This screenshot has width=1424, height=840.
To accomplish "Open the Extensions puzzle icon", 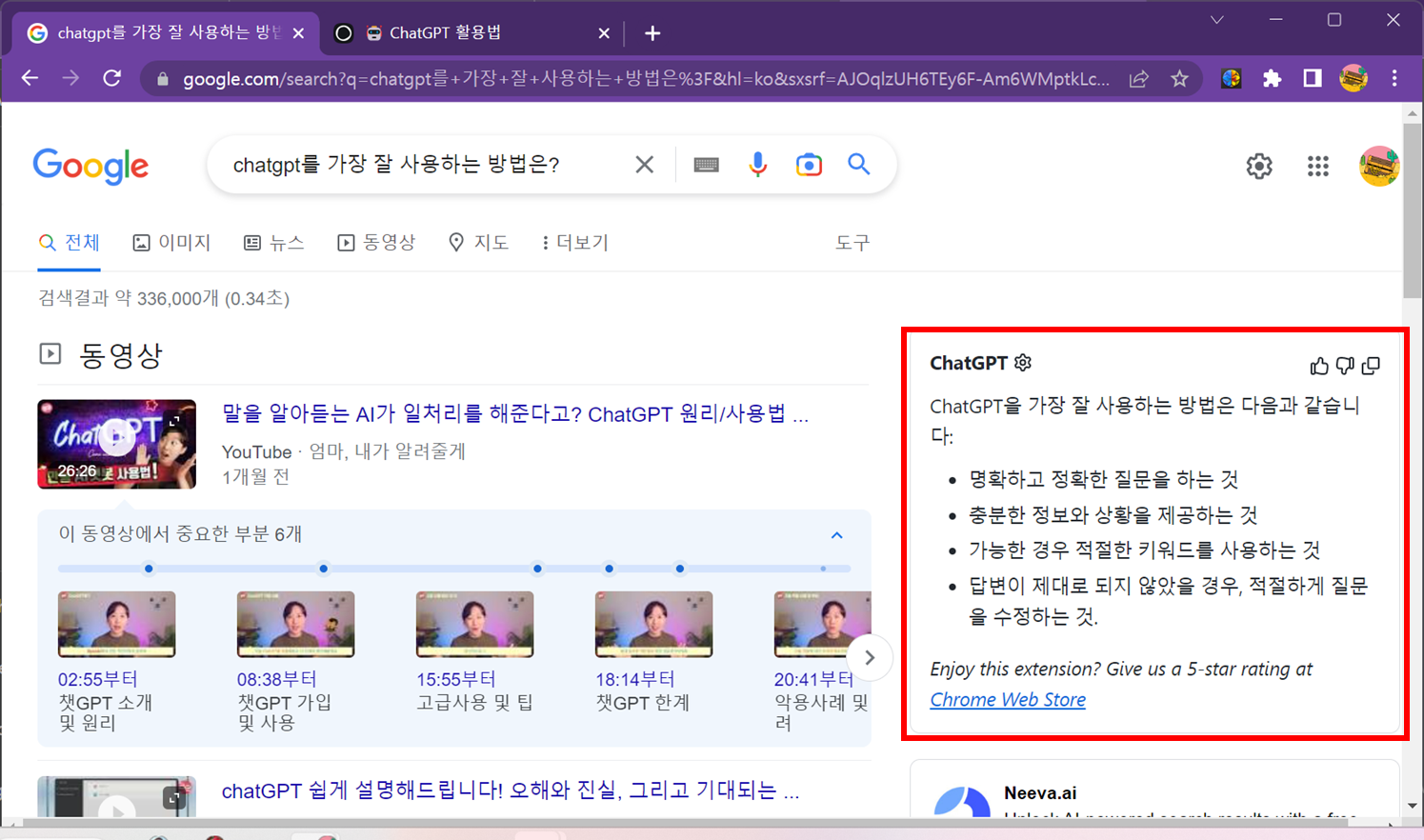I will pyautogui.click(x=1272, y=79).
